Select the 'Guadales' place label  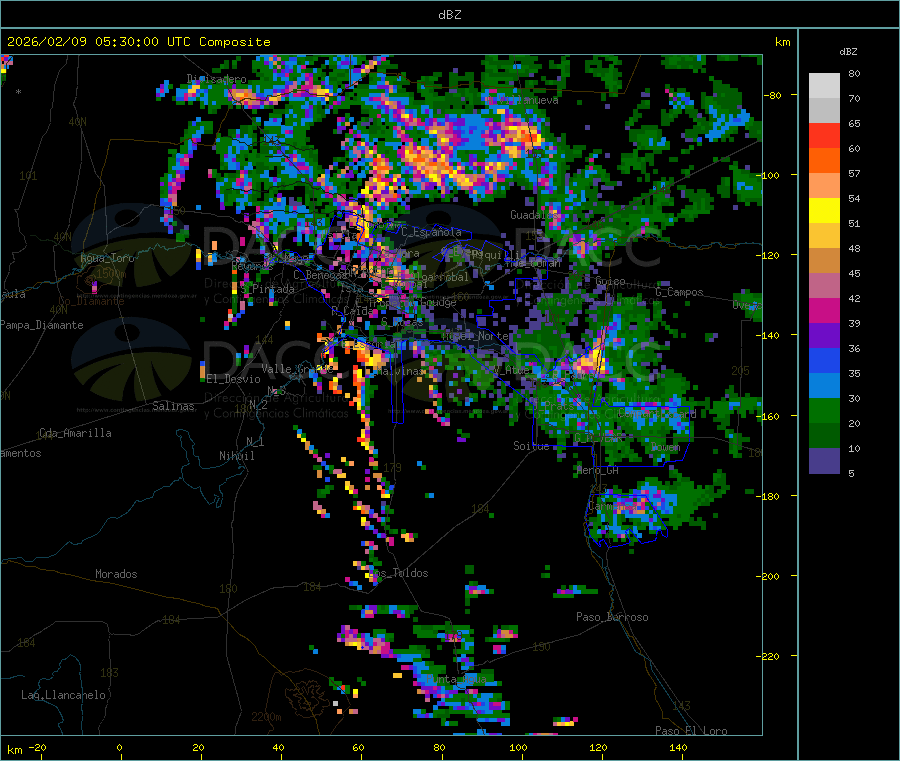pos(532,215)
